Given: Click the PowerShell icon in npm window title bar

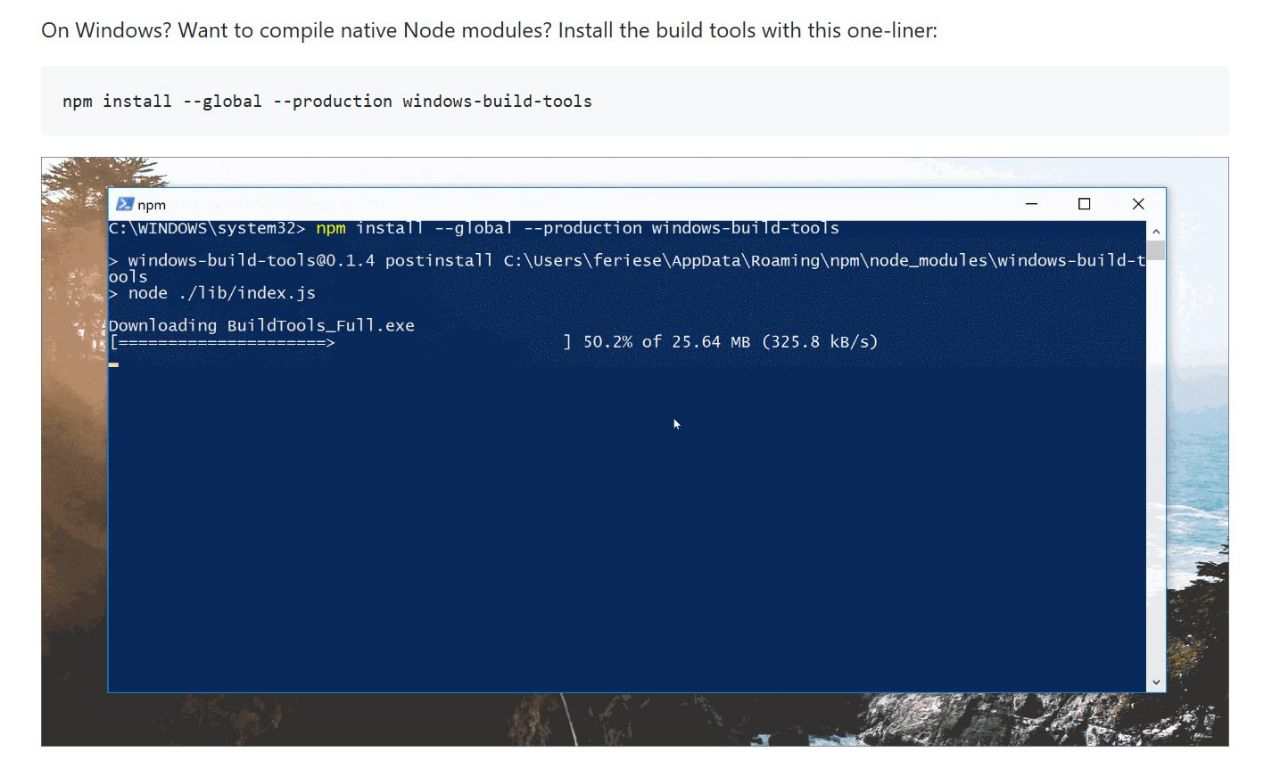Looking at the screenshot, I should [125, 204].
